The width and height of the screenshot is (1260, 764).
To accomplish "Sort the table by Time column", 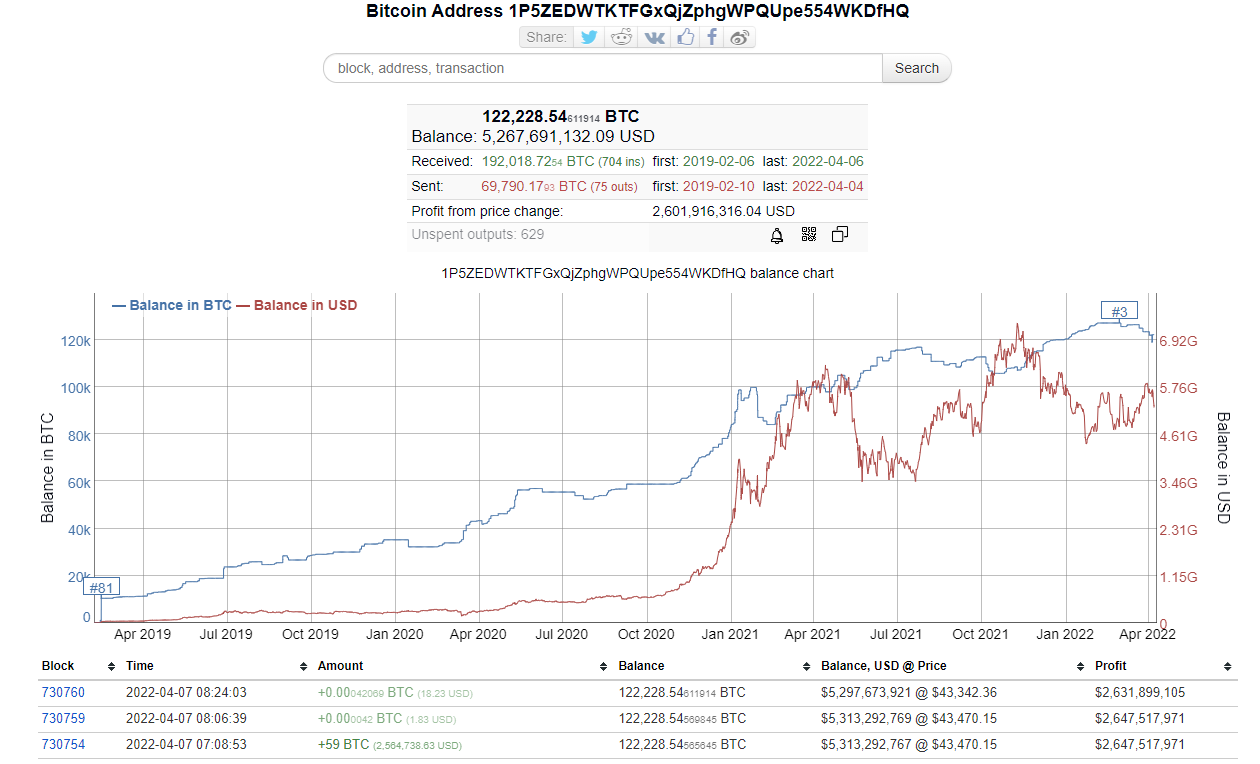I will point(138,666).
